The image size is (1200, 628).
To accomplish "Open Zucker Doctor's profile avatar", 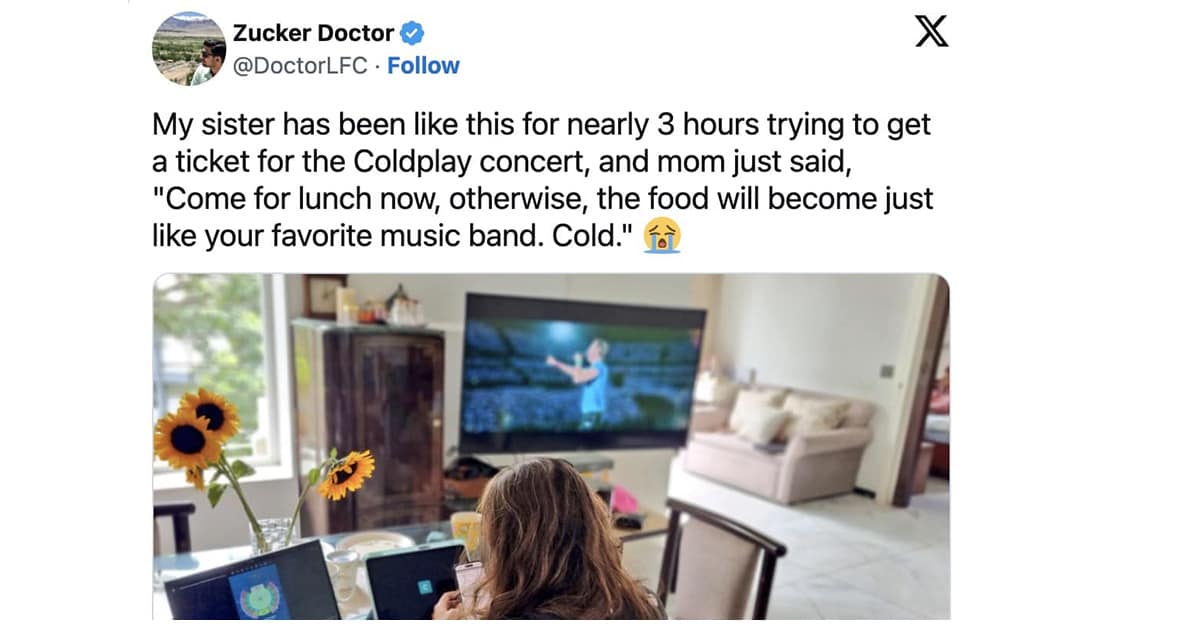I will coord(188,49).
